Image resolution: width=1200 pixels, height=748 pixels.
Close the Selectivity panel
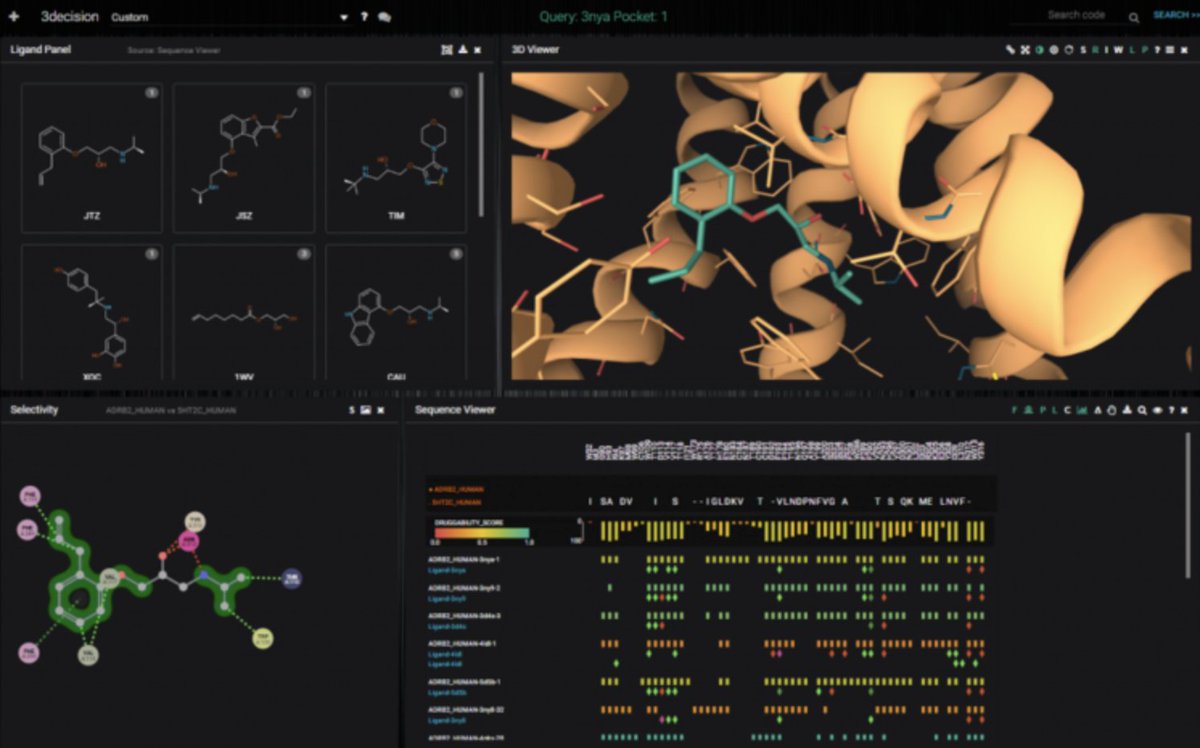tap(381, 410)
